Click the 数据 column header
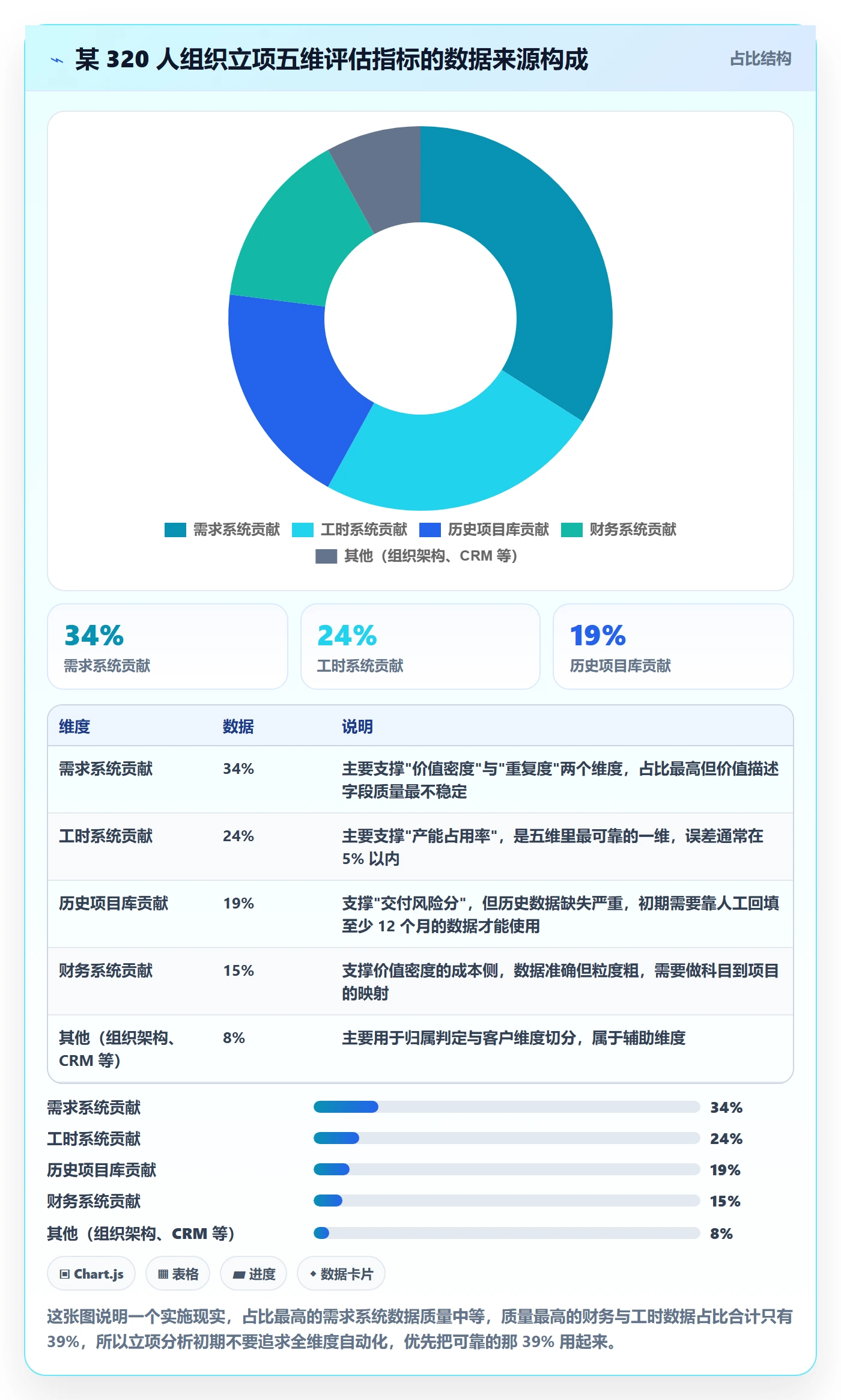This screenshot has height=1400, width=841. point(238,727)
